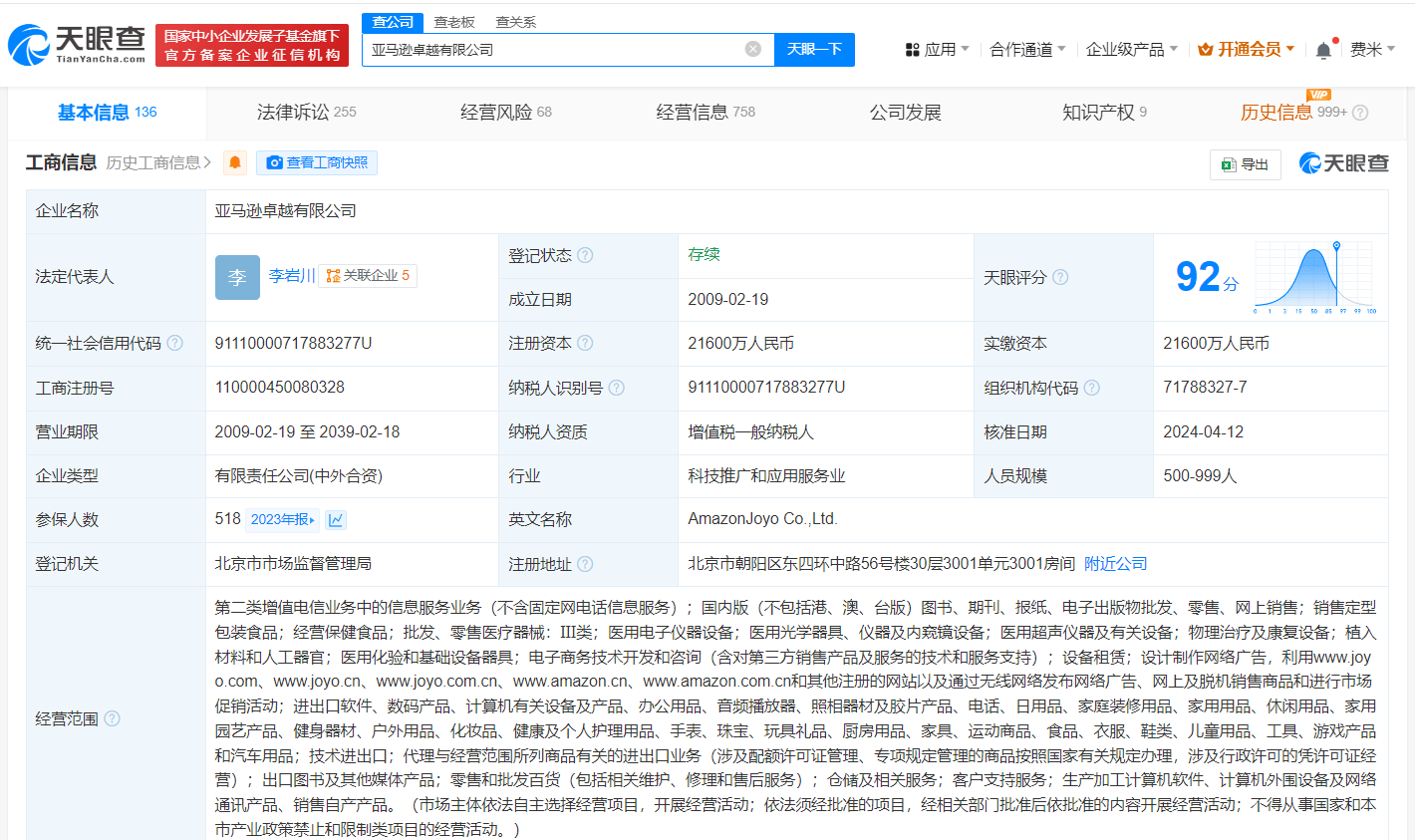Switch to the 查公司 search tab
This screenshot has height=840, width=1415.
pyautogui.click(x=393, y=22)
